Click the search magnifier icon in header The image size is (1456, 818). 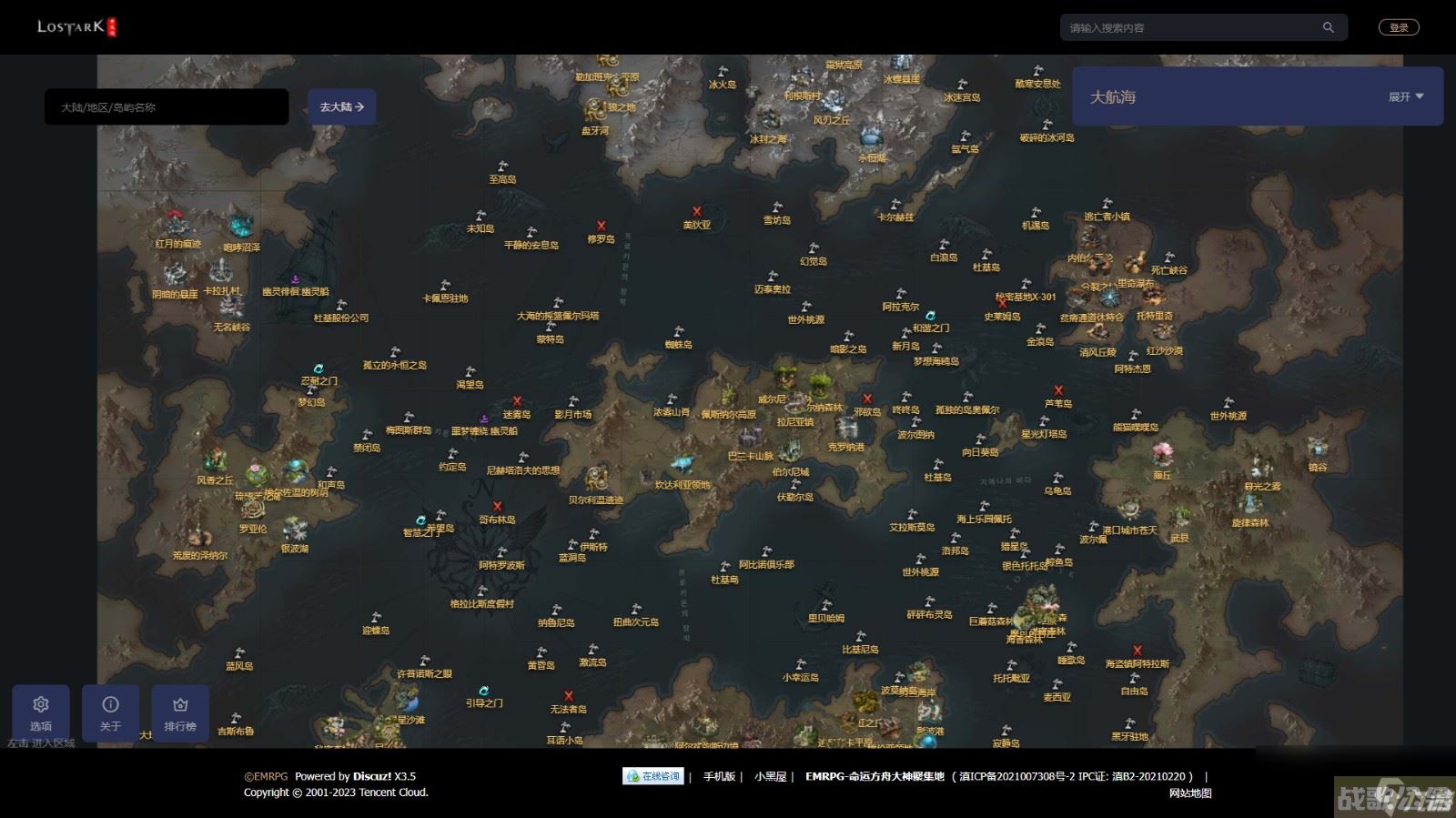(x=1328, y=27)
